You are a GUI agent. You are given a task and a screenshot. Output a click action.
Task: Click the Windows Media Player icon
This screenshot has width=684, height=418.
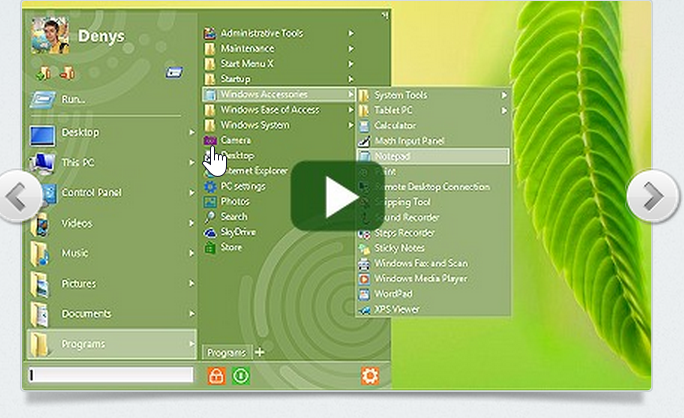tap(364, 279)
